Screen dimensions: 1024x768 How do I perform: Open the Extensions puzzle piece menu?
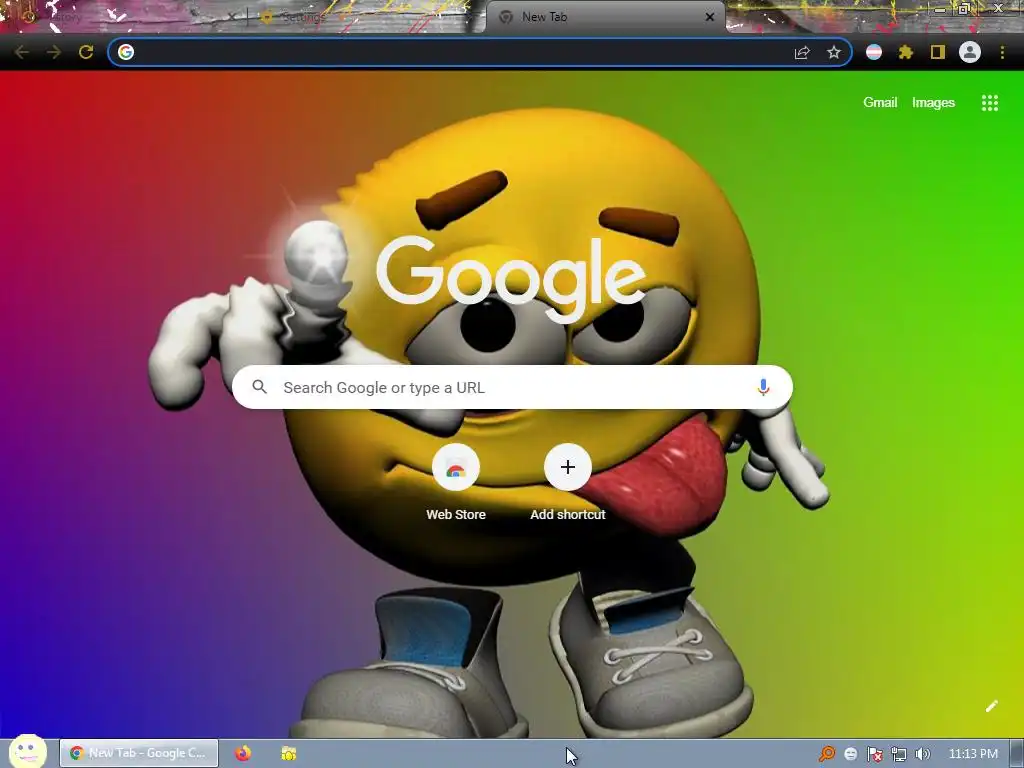[905, 52]
